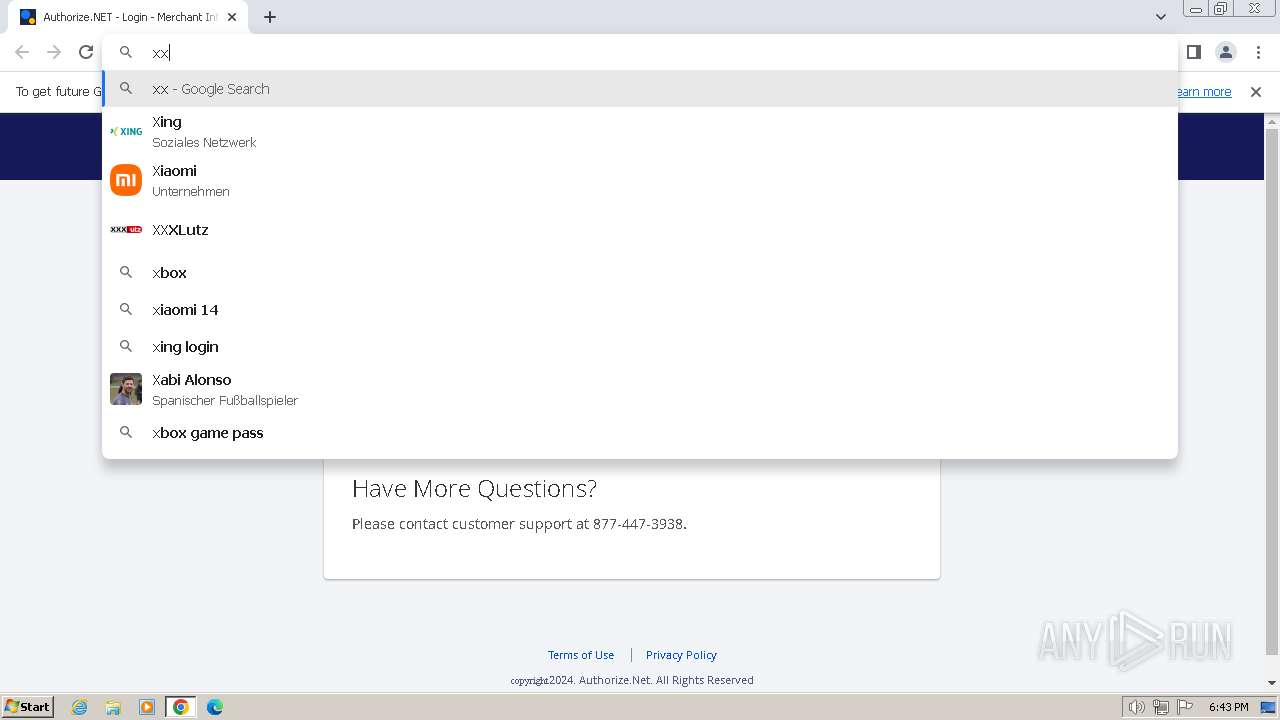Choose the 'xiaomi 14' search suggestion
1280x720 pixels.
tap(640, 310)
